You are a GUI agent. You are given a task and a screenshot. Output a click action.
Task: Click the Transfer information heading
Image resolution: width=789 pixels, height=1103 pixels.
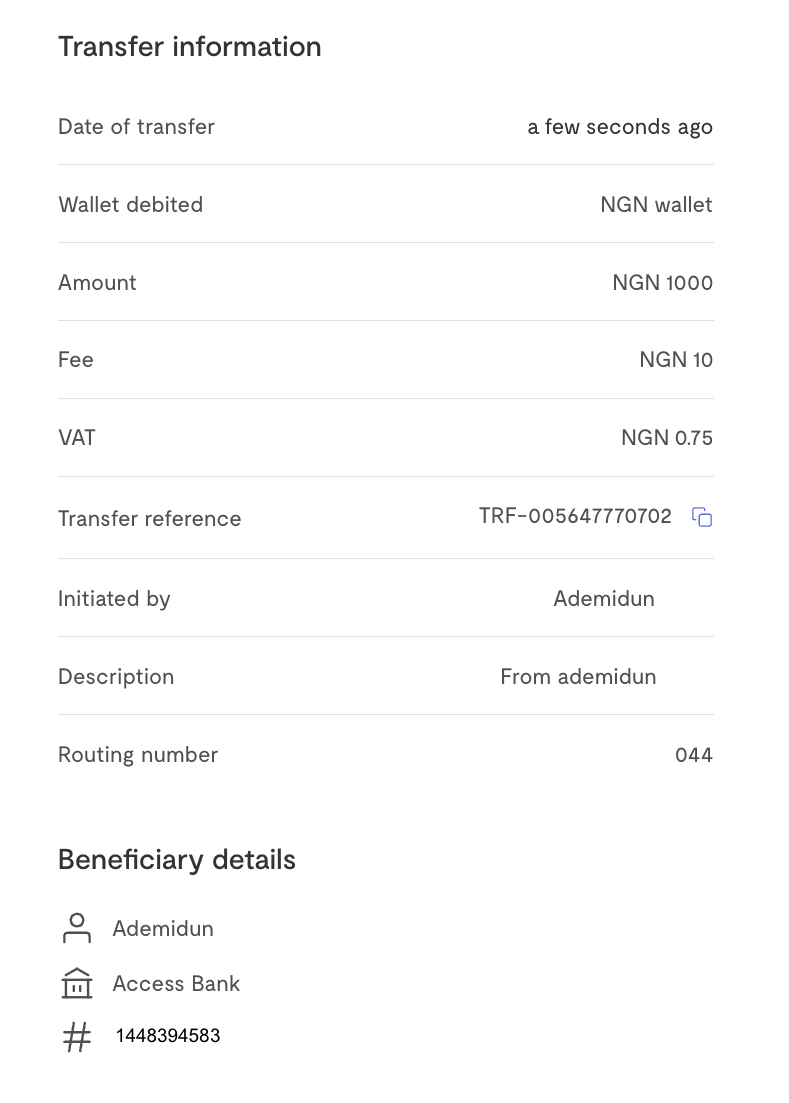click(190, 47)
